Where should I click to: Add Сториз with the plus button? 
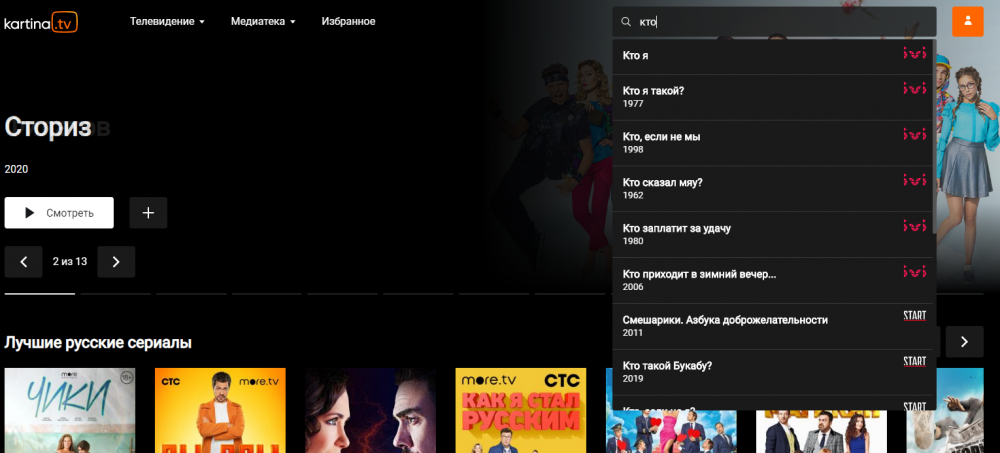(x=148, y=213)
